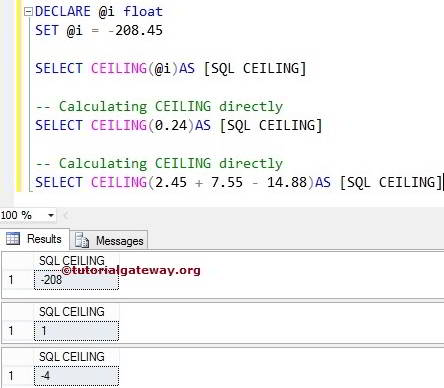
Task: Switch to the Results tab
Action: 35,239
